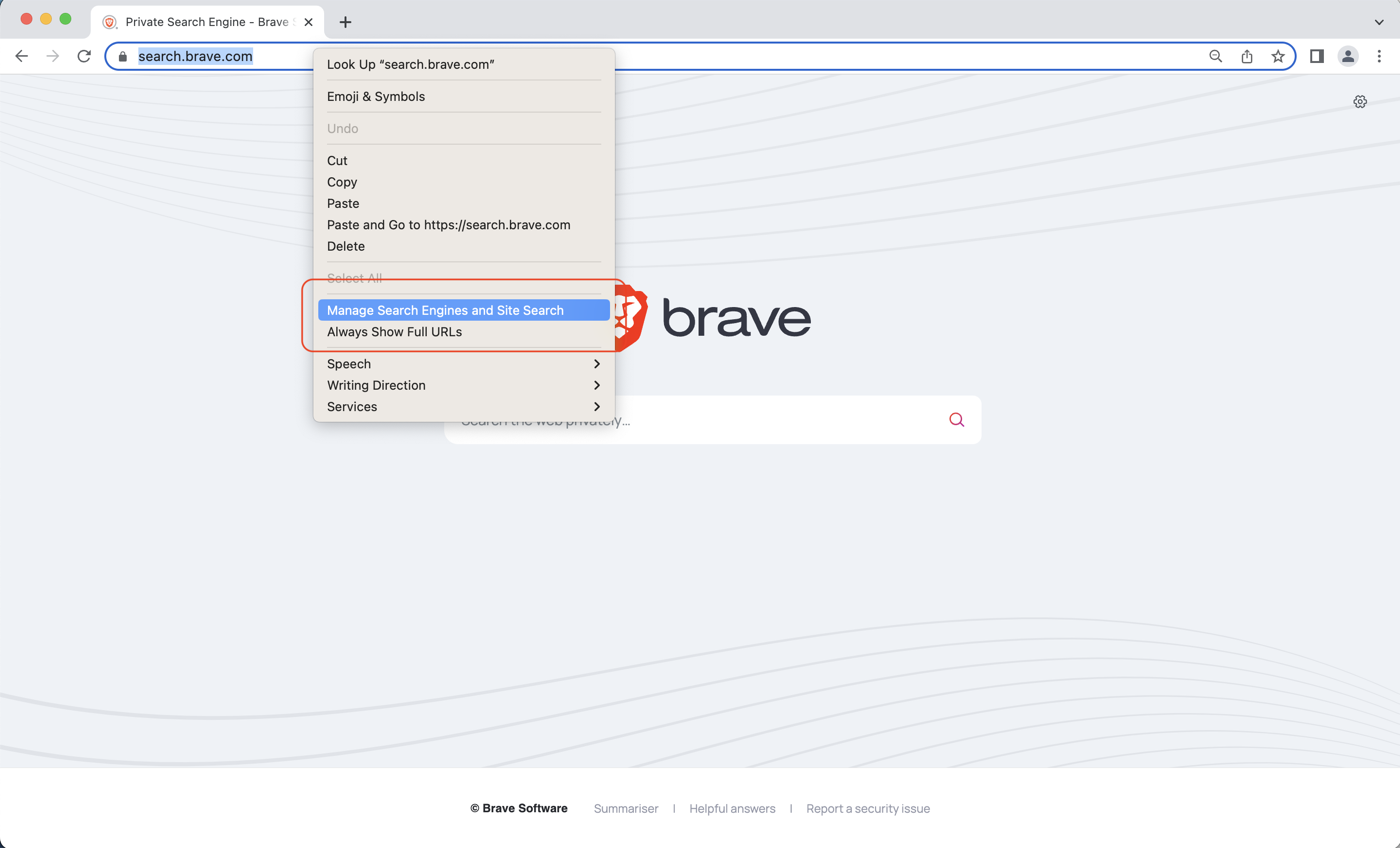Expand the Writing Direction submenu

(x=463, y=385)
